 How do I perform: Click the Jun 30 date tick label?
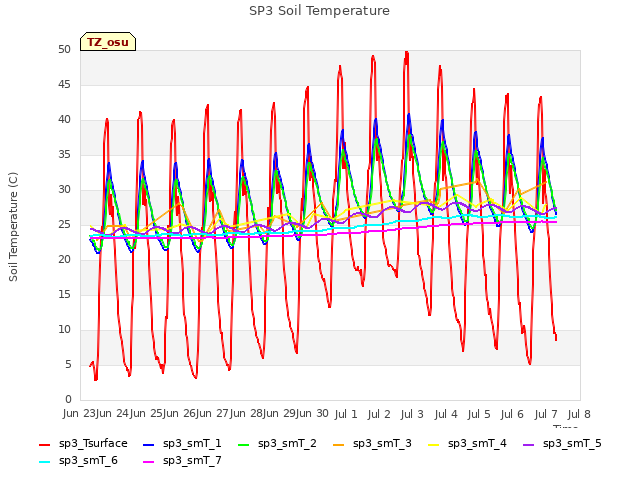(312, 413)
